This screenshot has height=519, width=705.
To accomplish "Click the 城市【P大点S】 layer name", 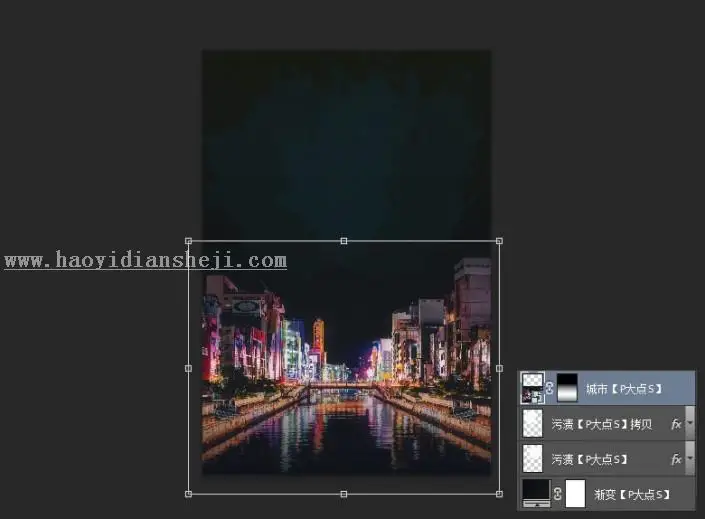I will [624, 389].
